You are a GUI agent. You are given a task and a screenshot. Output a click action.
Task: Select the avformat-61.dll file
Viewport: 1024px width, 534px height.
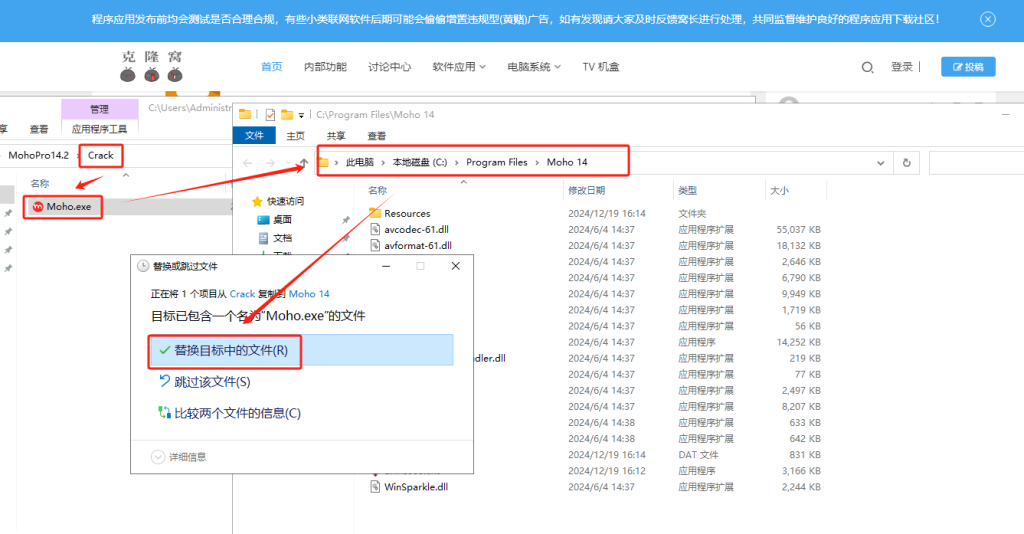[x=418, y=245]
